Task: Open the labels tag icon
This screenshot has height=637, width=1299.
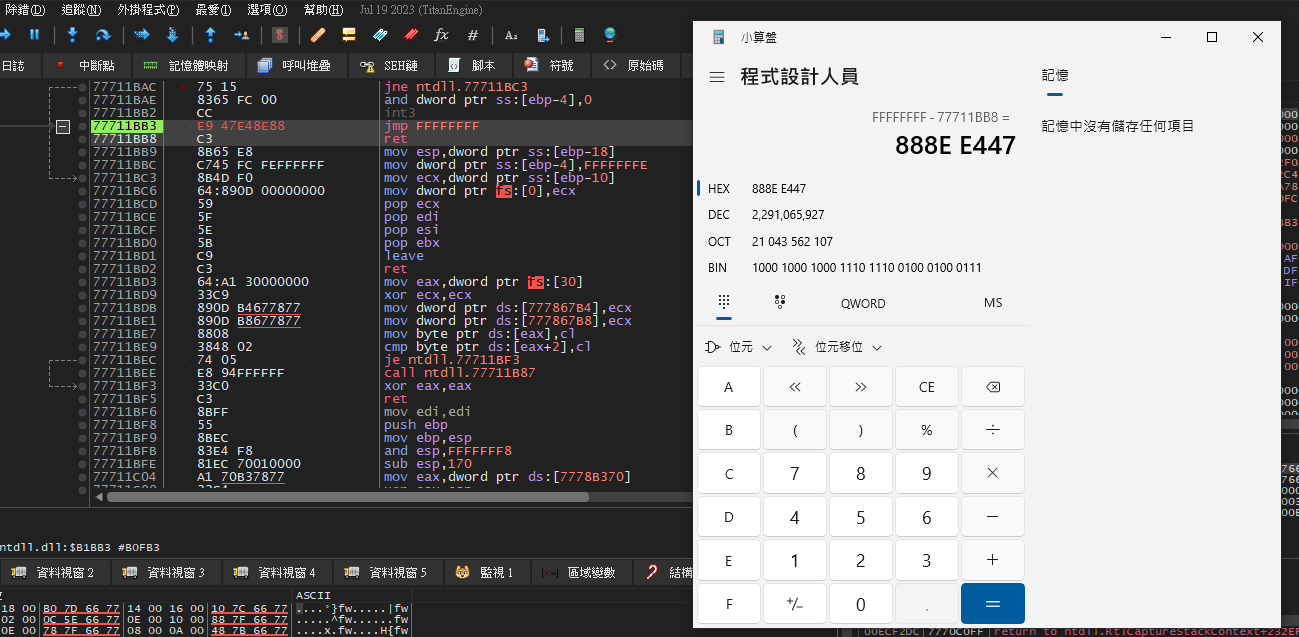Action: coord(380,35)
